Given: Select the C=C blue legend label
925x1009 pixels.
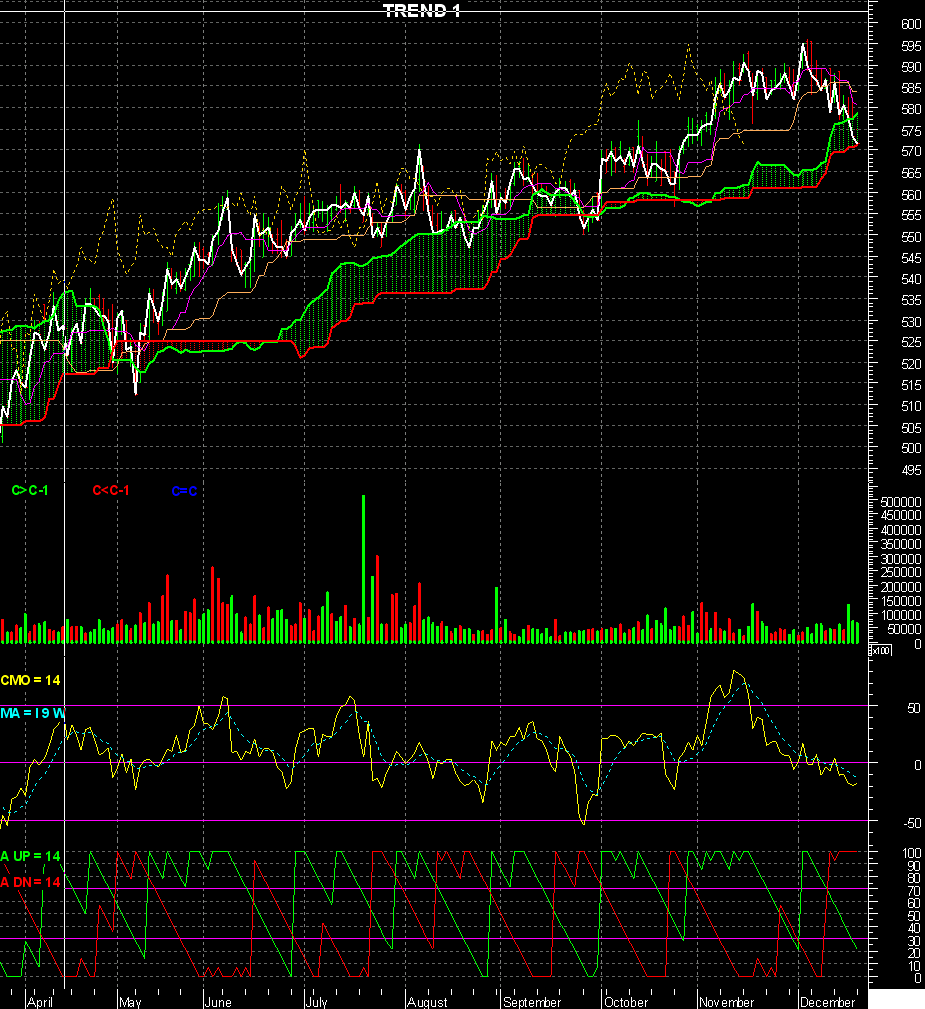Looking at the screenshot, I should [184, 491].
